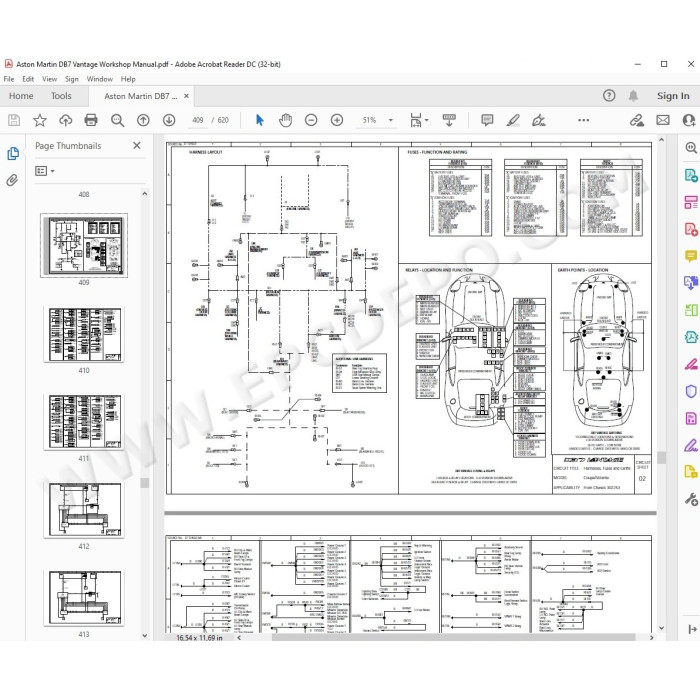Open the View menu
Screen dimensions: 700x700
(x=50, y=79)
